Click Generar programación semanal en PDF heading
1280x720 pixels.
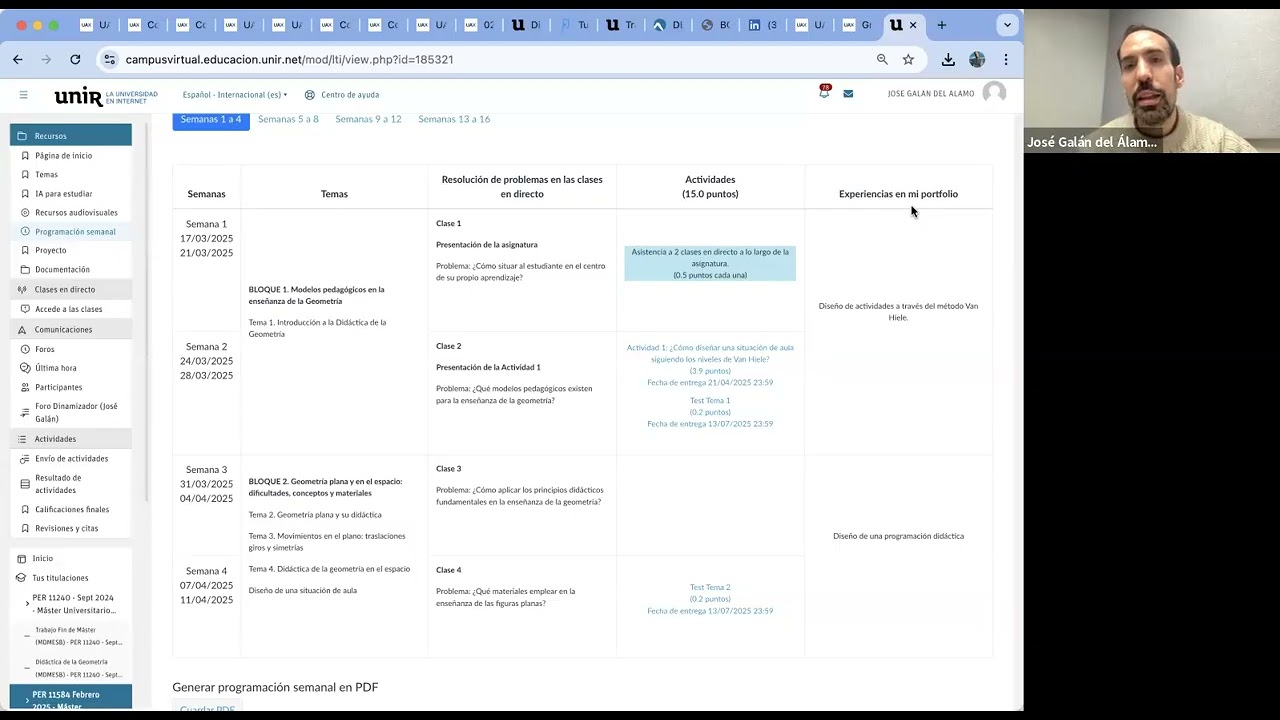[275, 688]
